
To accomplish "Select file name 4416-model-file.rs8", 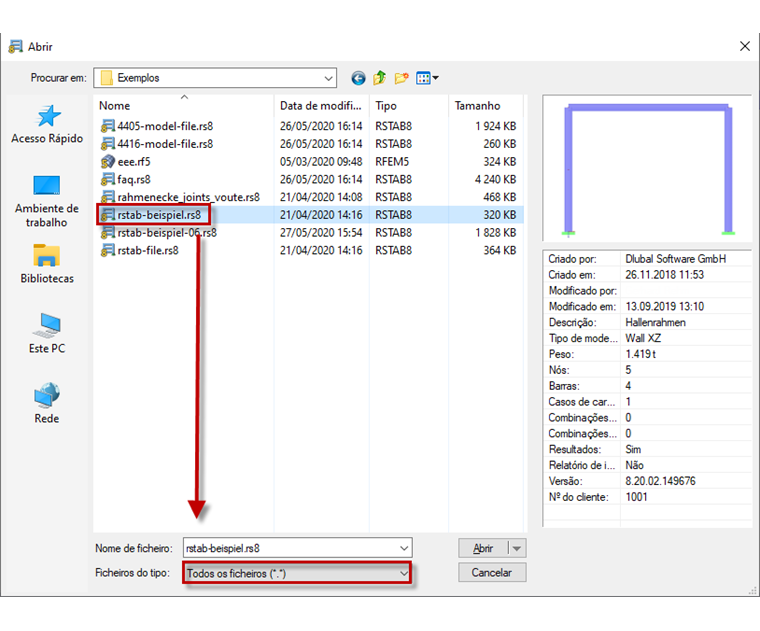I will pos(165,144).
